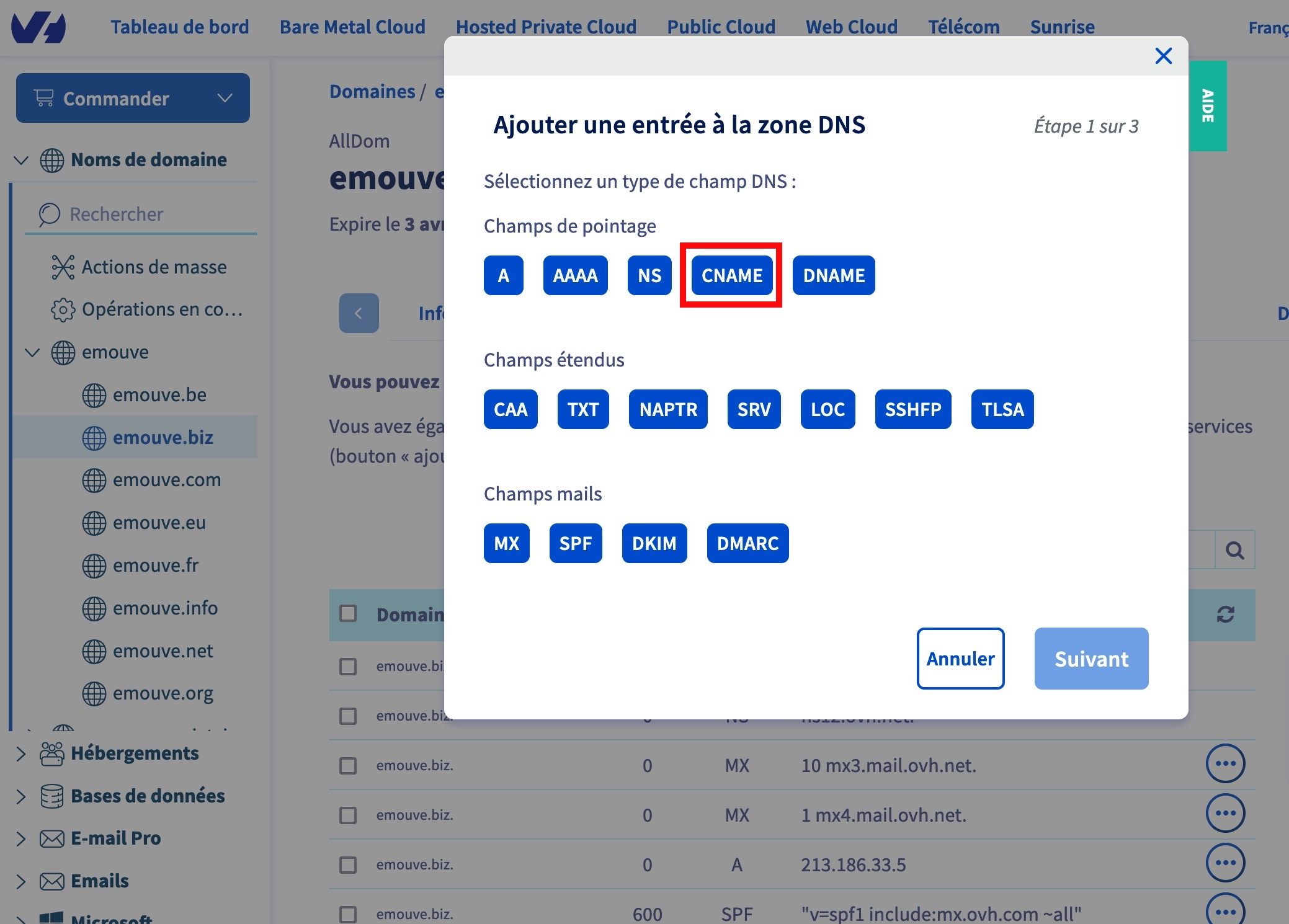Click the search magnifier icon
This screenshot has height=924, width=1289.
point(1234,550)
